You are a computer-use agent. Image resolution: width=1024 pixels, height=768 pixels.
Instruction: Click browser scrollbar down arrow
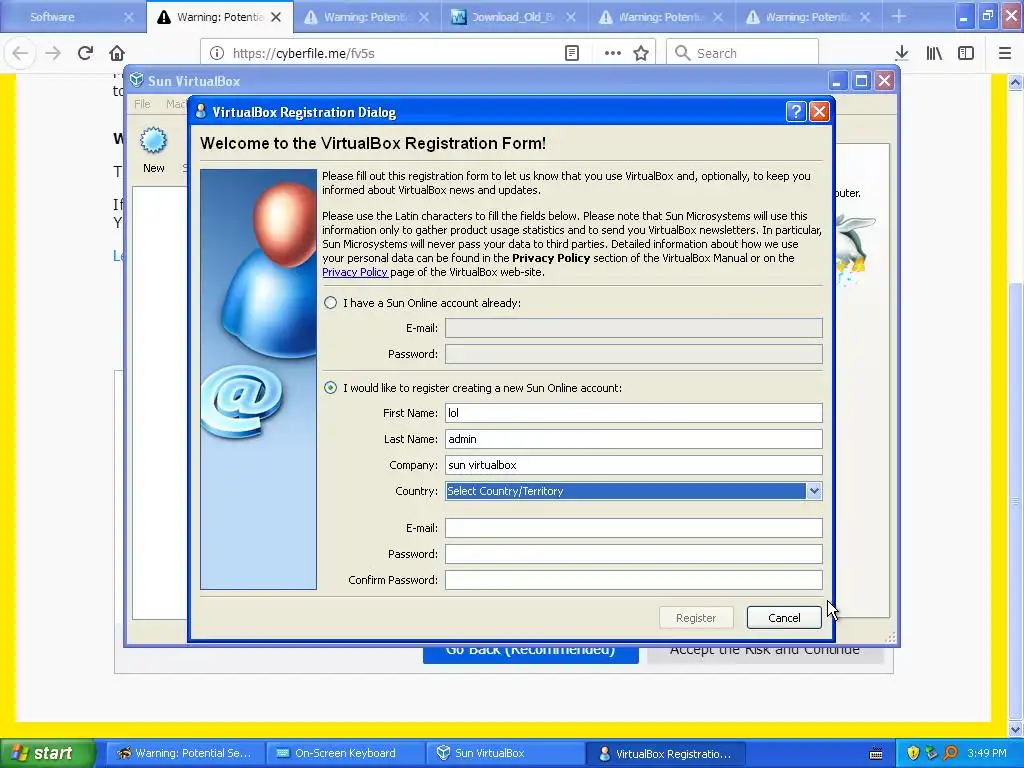pyautogui.click(x=1015, y=729)
